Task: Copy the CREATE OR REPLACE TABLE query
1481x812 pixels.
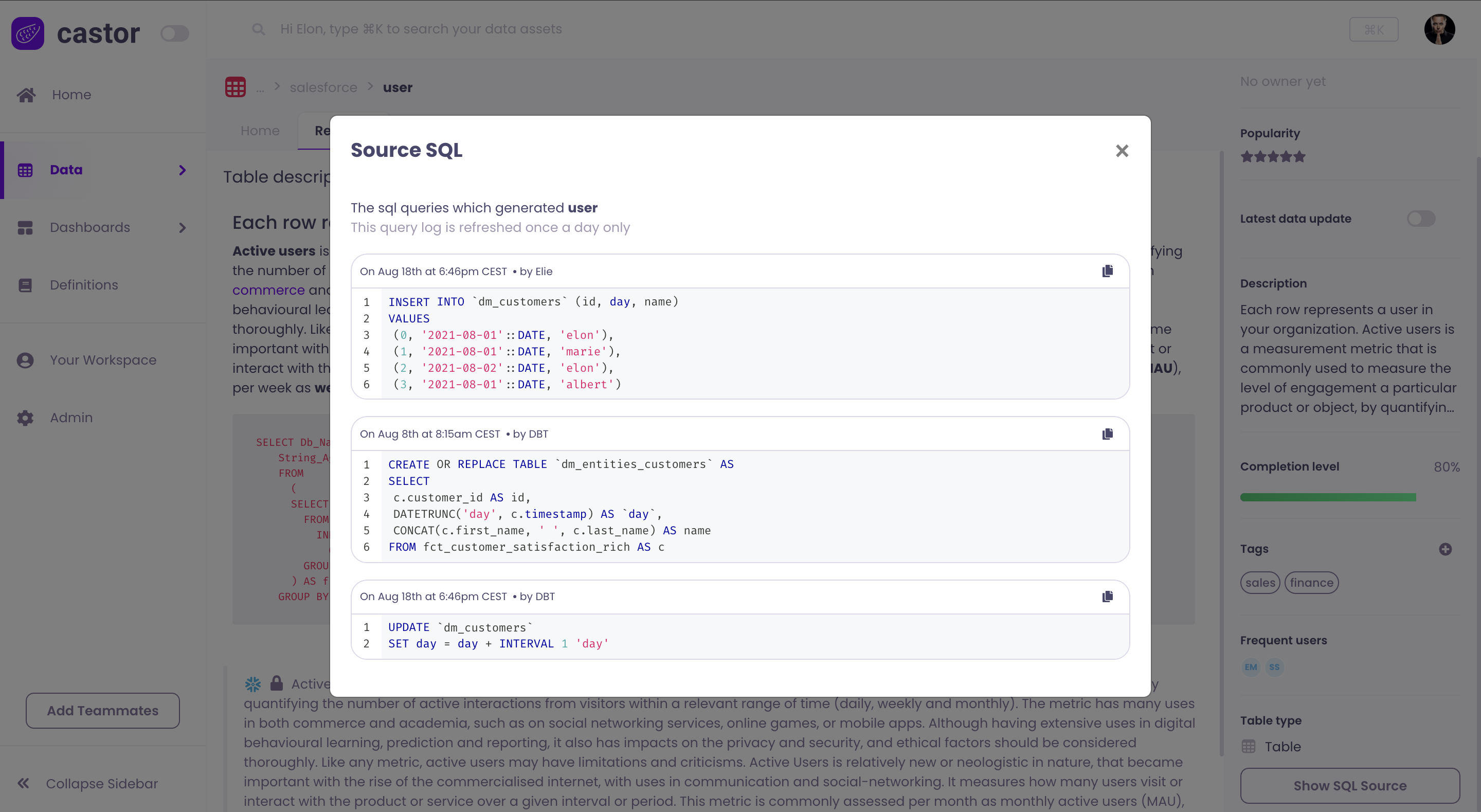Action: coord(1107,434)
